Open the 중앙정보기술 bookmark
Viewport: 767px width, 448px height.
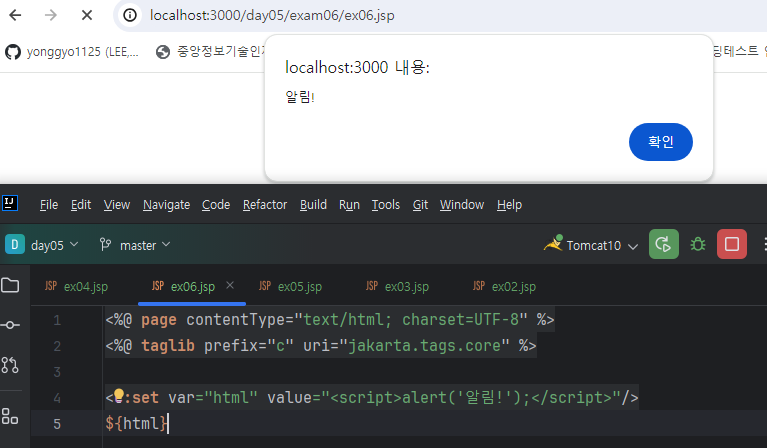coord(211,51)
